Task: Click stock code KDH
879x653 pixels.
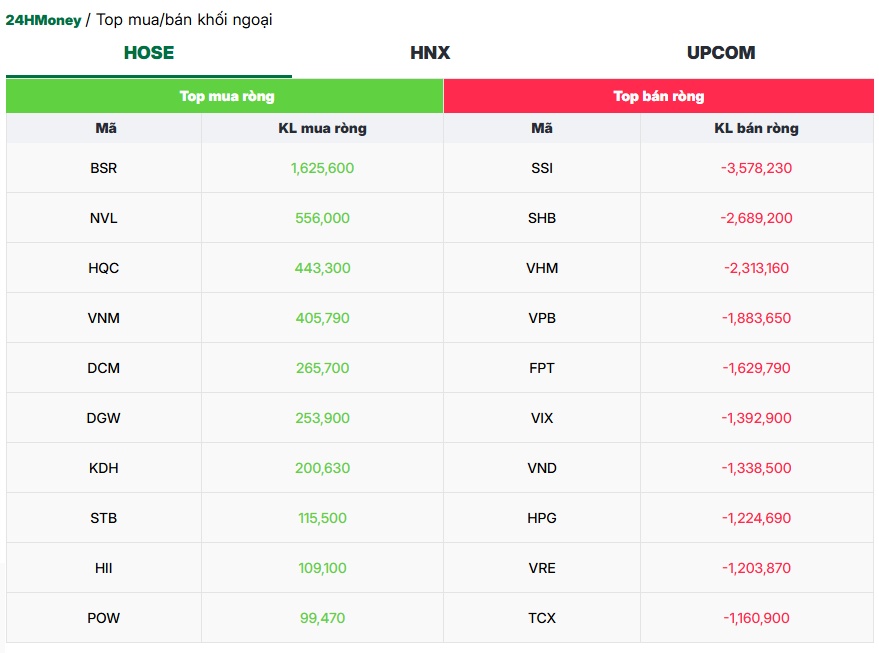Action: [104, 468]
